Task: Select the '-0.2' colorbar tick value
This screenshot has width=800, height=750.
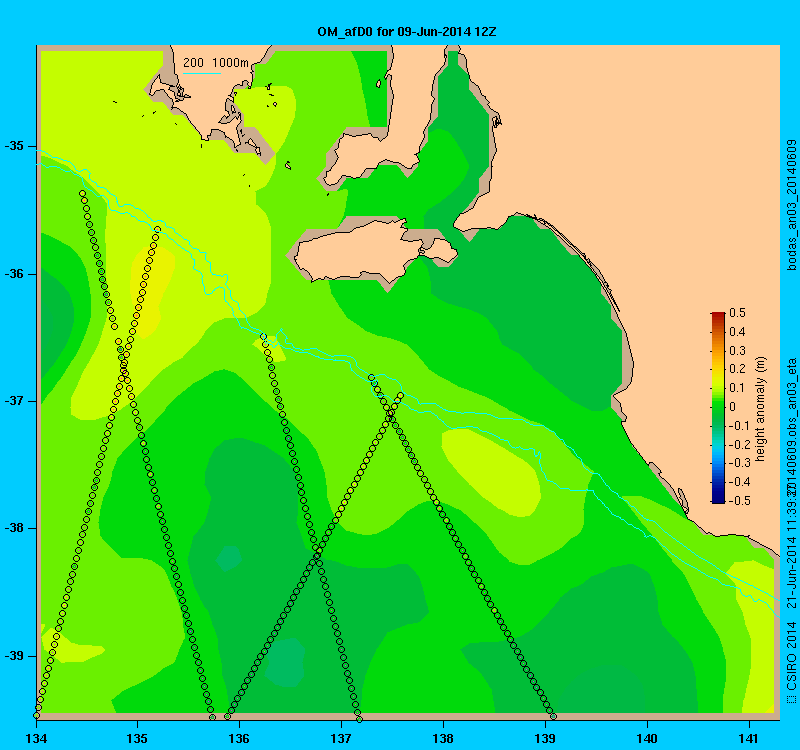Action: 740,444
